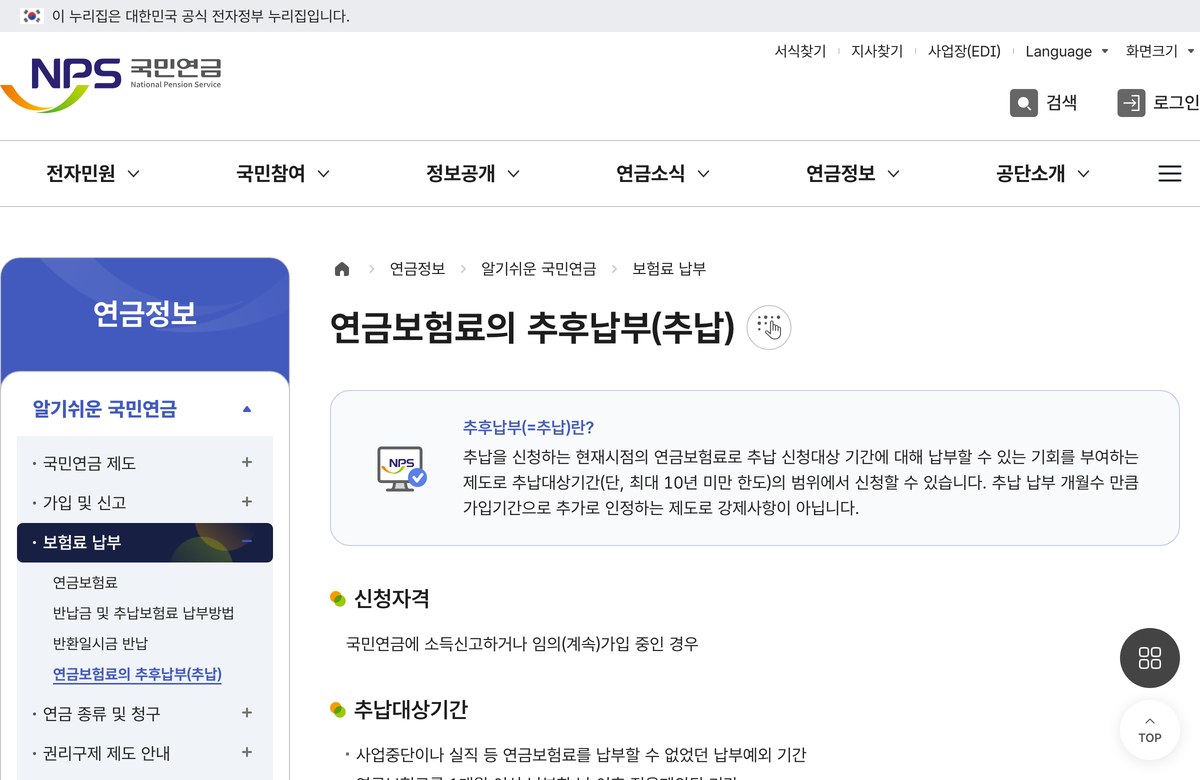Viewport: 1200px width, 780px height.
Task: Click the 지사찾기 link
Action: point(877,51)
